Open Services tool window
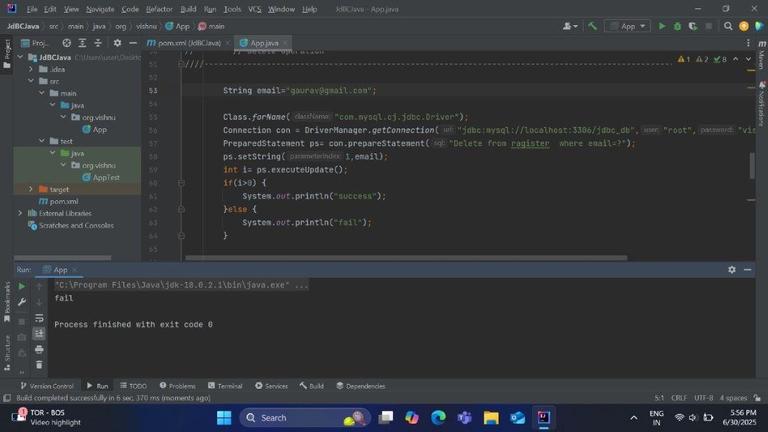 pos(271,386)
